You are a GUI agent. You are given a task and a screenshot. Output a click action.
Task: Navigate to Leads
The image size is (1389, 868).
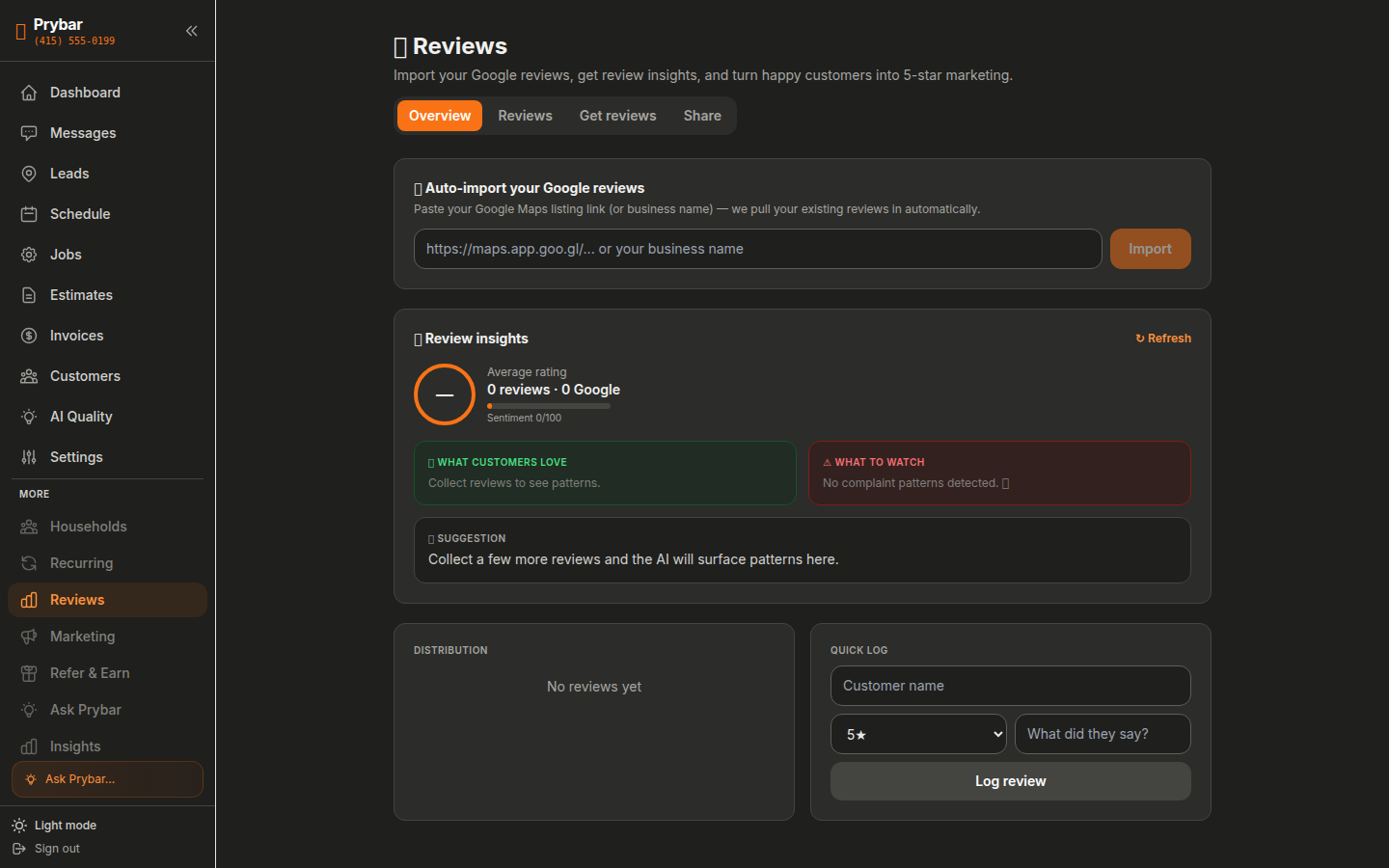point(107,174)
